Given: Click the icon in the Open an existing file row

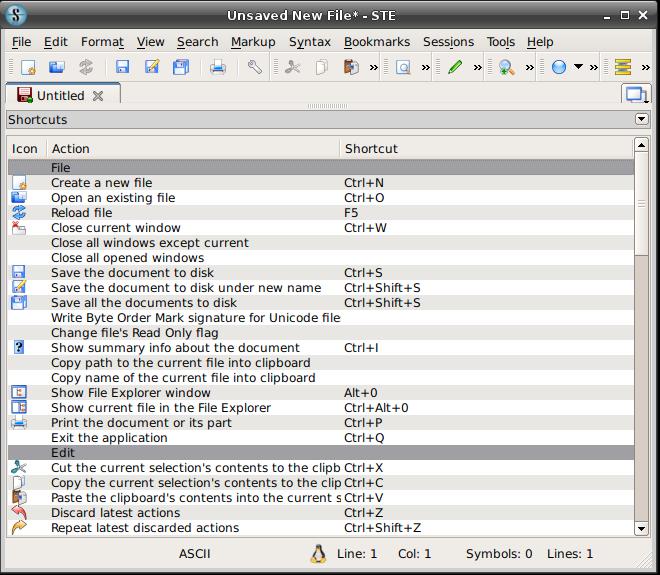Looking at the screenshot, I should [19, 198].
